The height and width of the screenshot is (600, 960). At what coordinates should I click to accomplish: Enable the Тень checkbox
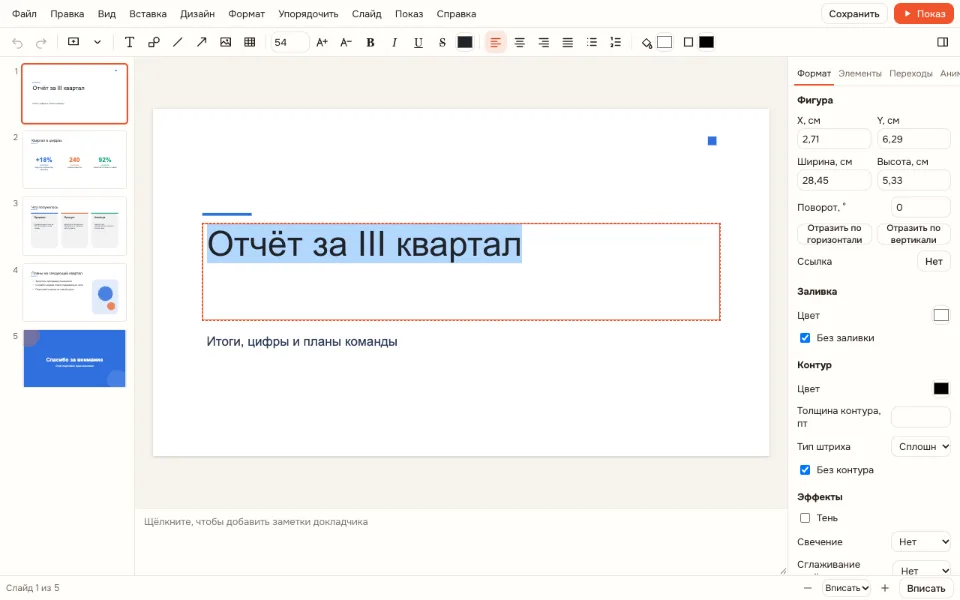click(x=804, y=518)
